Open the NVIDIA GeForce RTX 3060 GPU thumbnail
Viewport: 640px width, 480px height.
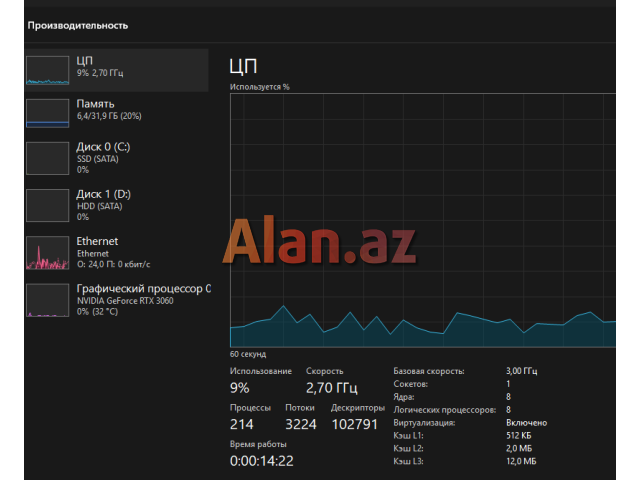(46, 300)
